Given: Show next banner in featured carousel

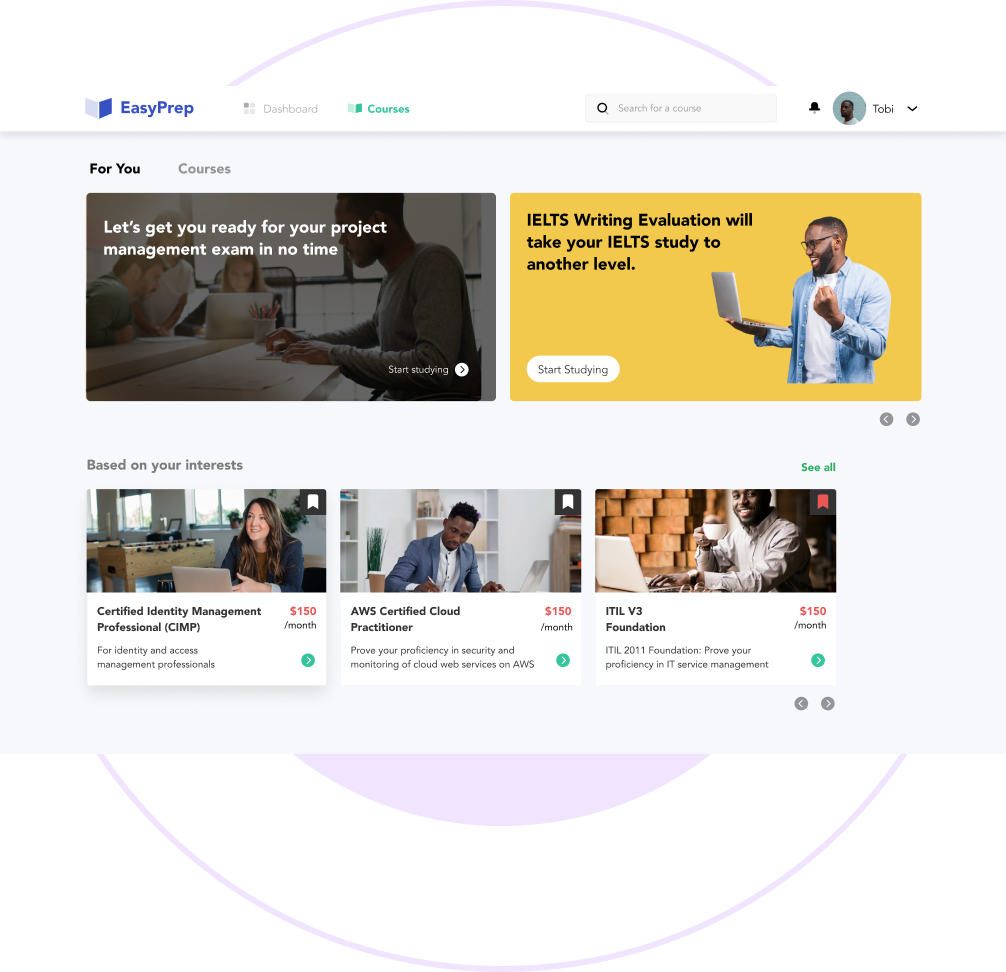Looking at the screenshot, I should [x=912, y=419].
